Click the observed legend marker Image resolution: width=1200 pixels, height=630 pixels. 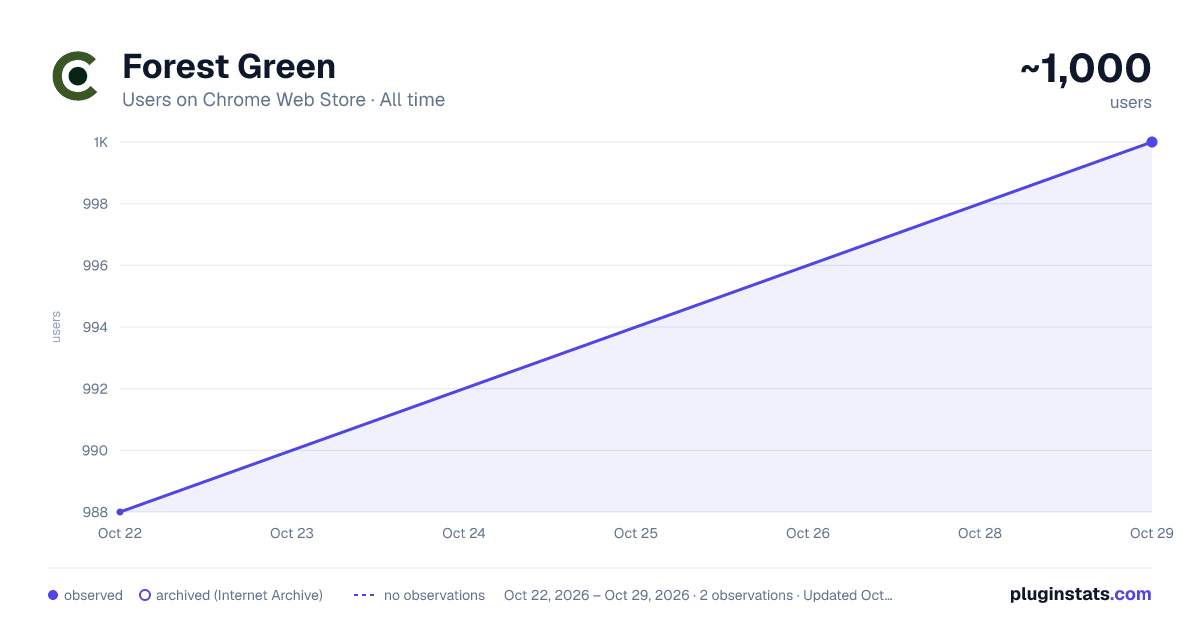point(53,595)
